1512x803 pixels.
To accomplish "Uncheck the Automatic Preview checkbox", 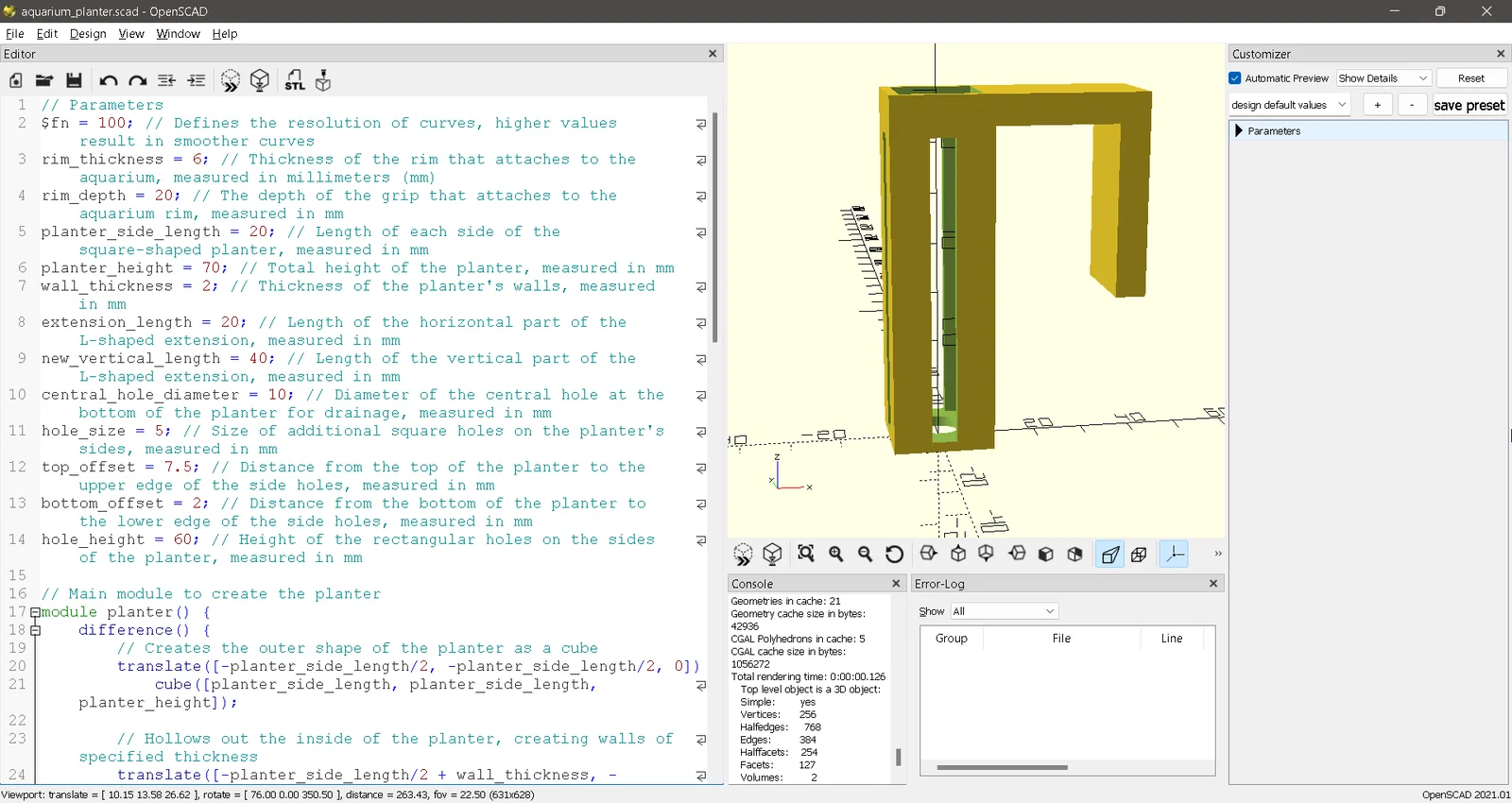I will click(x=1235, y=78).
